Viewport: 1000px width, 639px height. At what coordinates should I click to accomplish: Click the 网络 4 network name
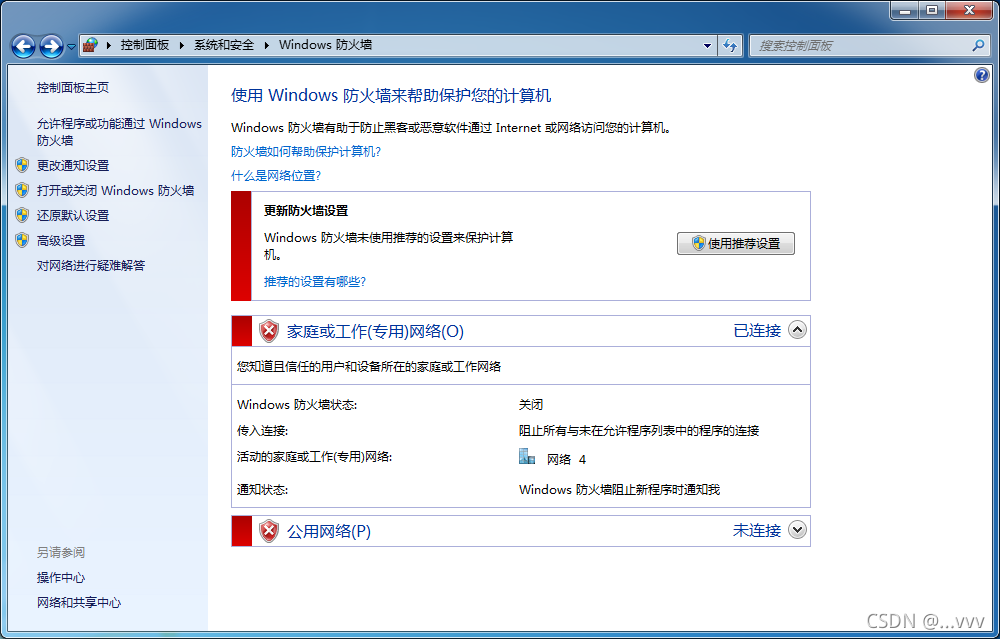point(566,459)
